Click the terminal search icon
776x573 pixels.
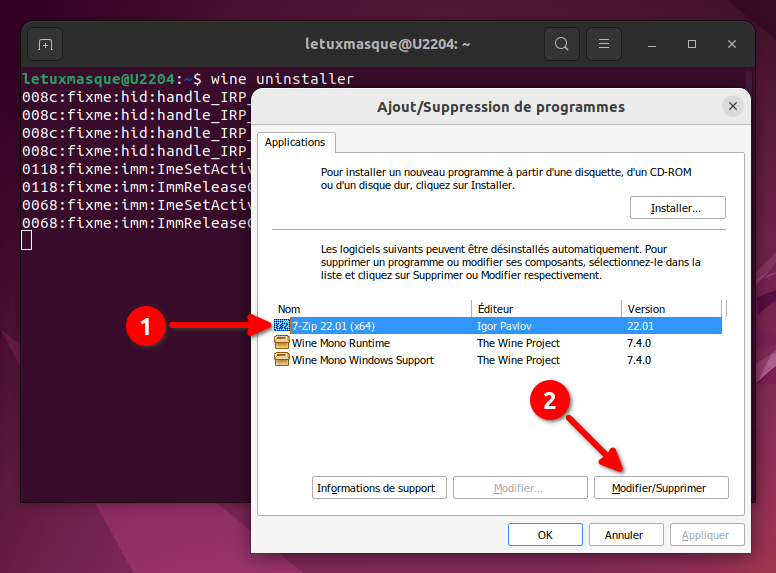(x=562, y=44)
